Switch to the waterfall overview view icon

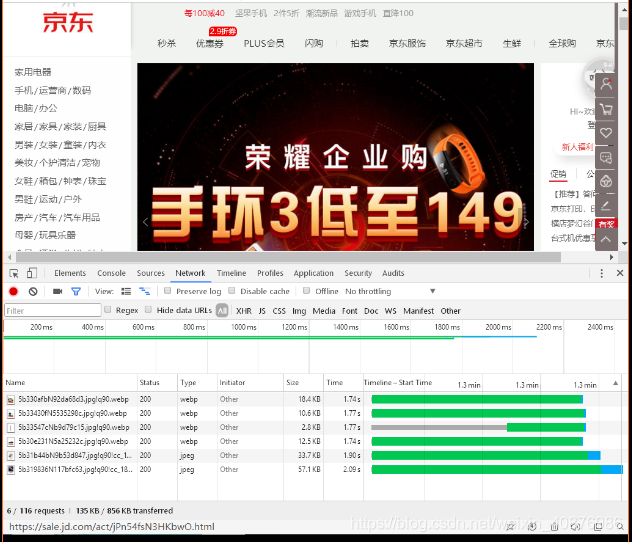[144, 291]
